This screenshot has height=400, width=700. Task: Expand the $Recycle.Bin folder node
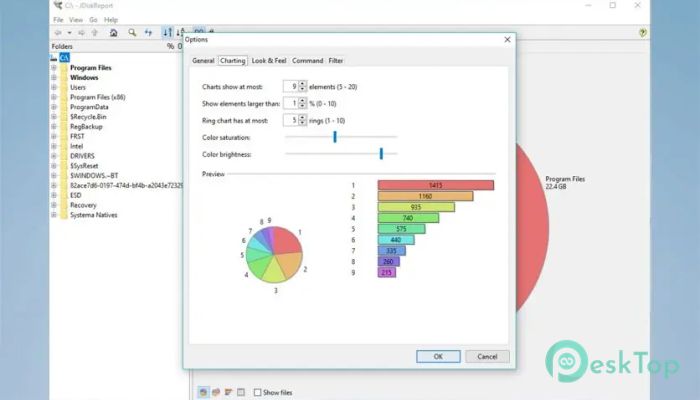[54, 117]
